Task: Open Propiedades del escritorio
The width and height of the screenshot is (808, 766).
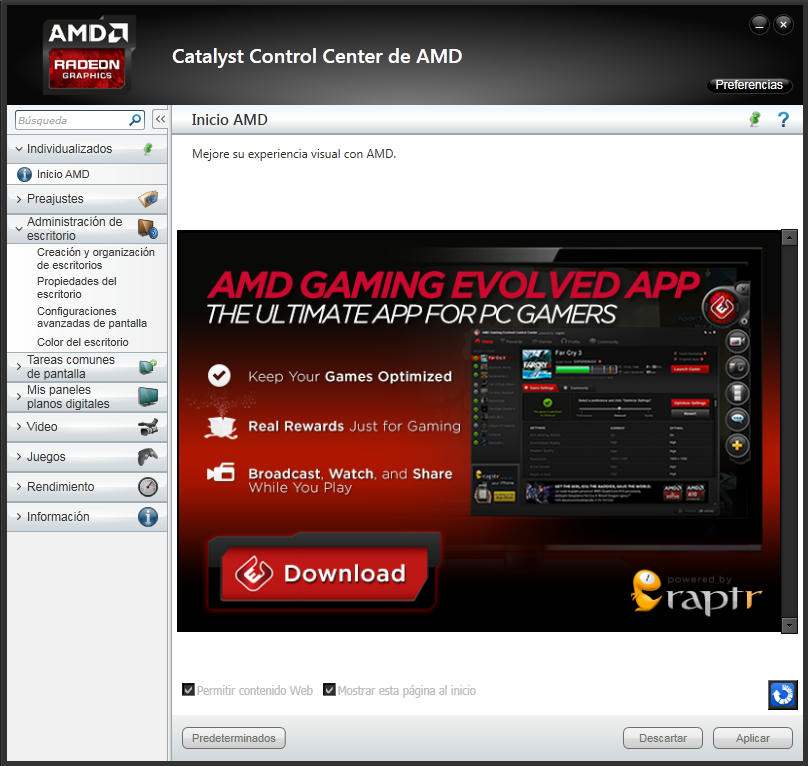Action: tap(77, 288)
